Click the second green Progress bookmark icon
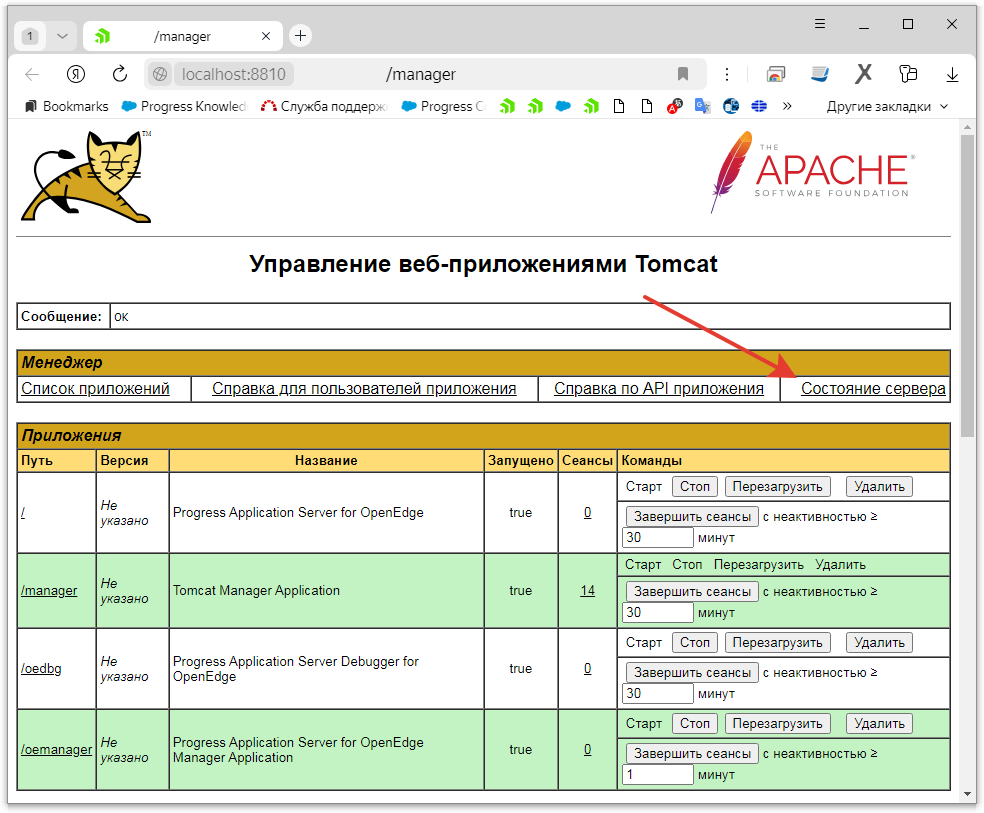The image size is (984, 813). tap(535, 106)
